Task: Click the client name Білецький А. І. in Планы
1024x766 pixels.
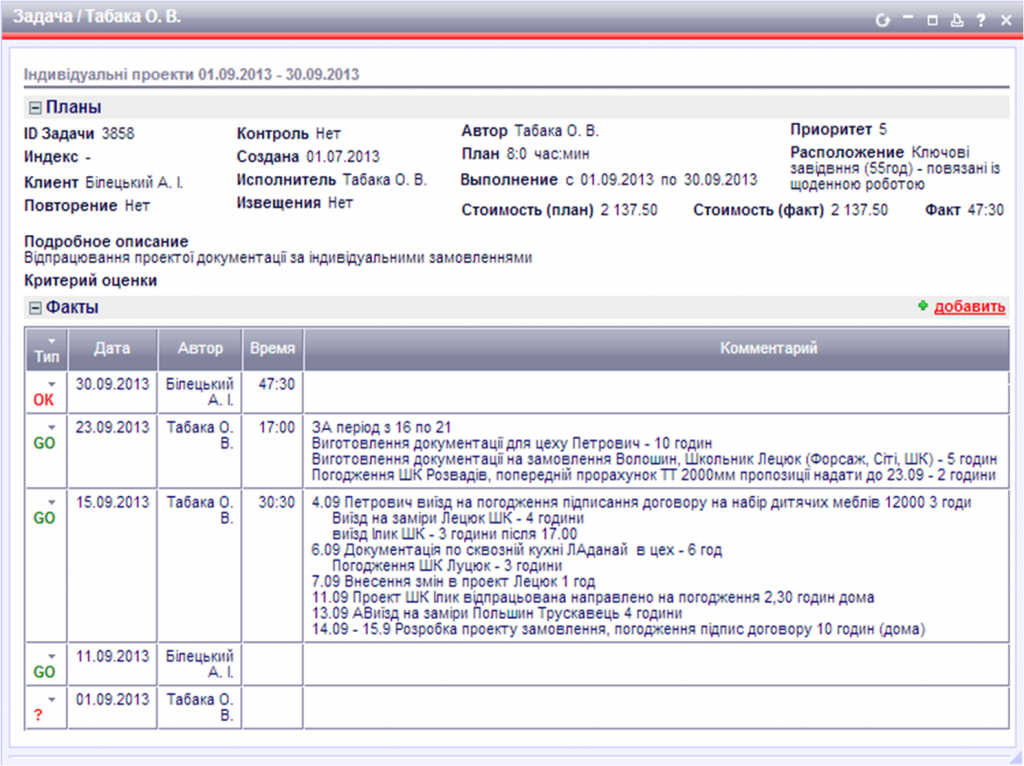Action: click(135, 183)
